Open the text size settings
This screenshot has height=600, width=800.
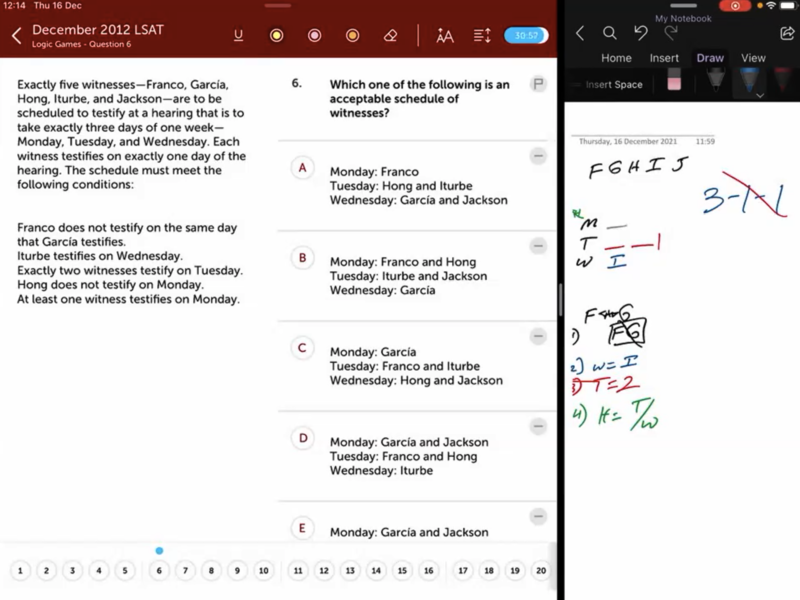pos(445,36)
